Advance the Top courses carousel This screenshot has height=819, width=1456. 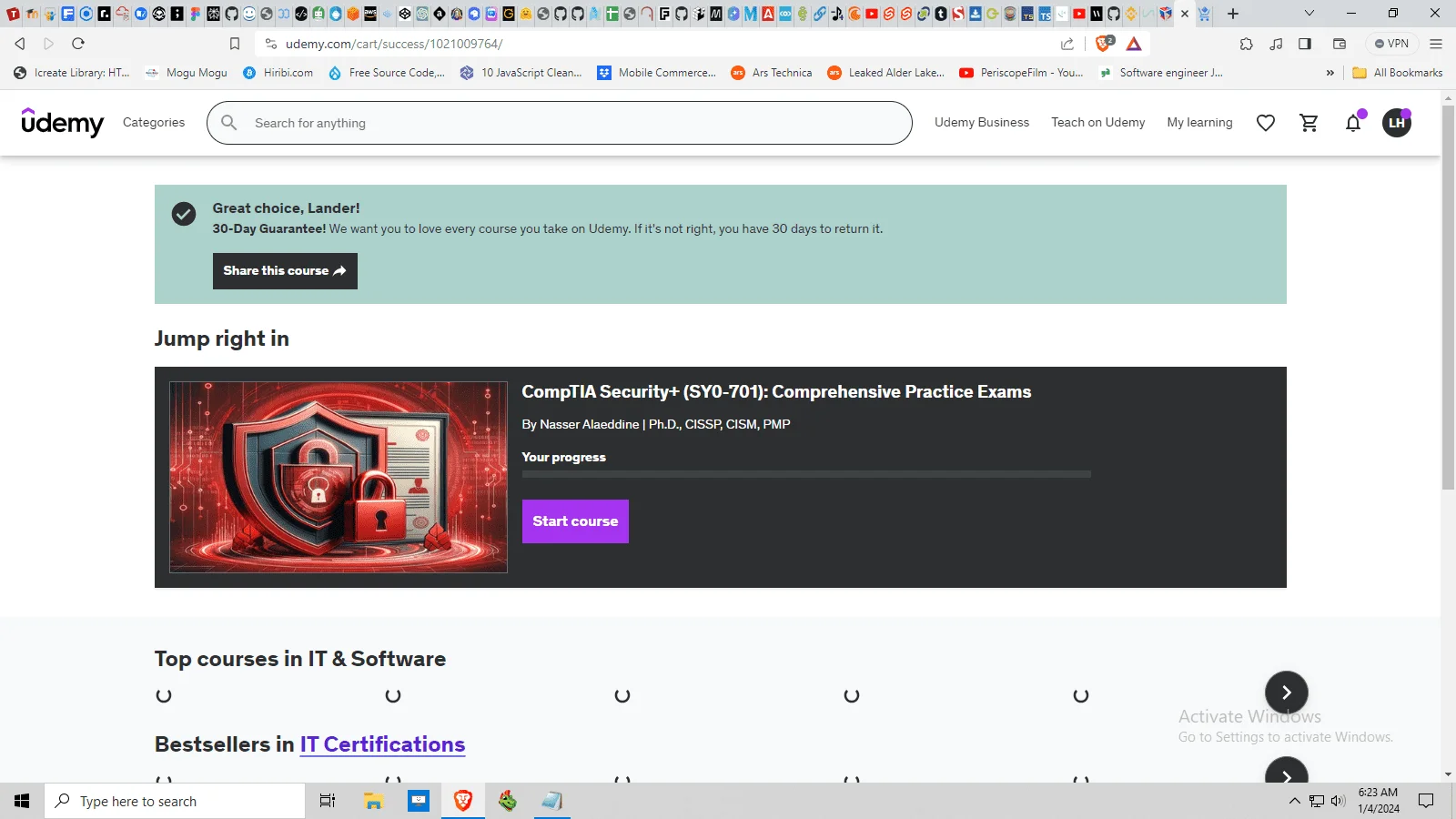[1286, 693]
